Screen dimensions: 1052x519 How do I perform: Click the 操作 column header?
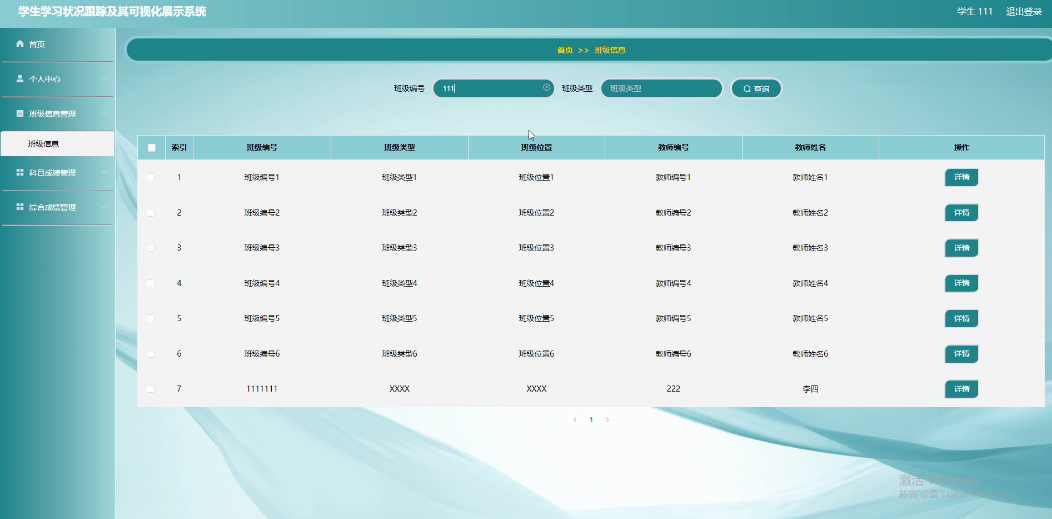pos(961,148)
